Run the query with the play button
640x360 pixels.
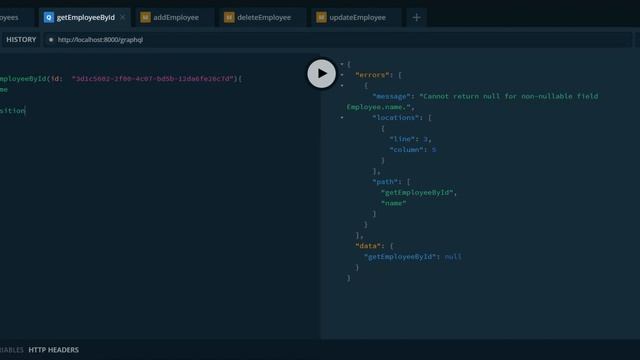(322, 74)
